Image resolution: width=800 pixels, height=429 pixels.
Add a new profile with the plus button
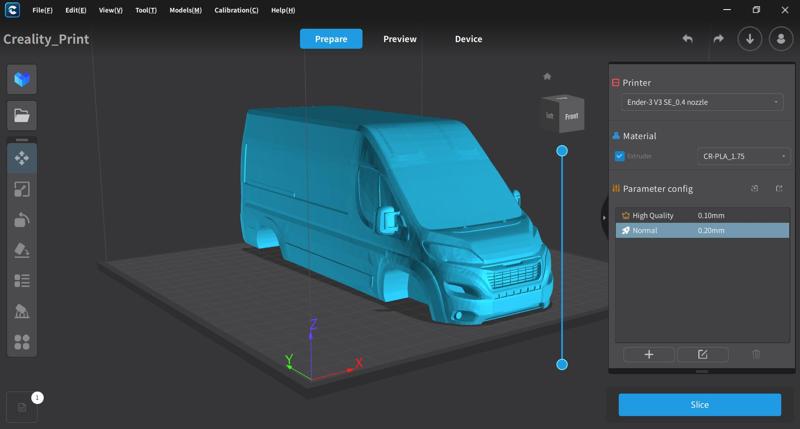click(x=649, y=354)
